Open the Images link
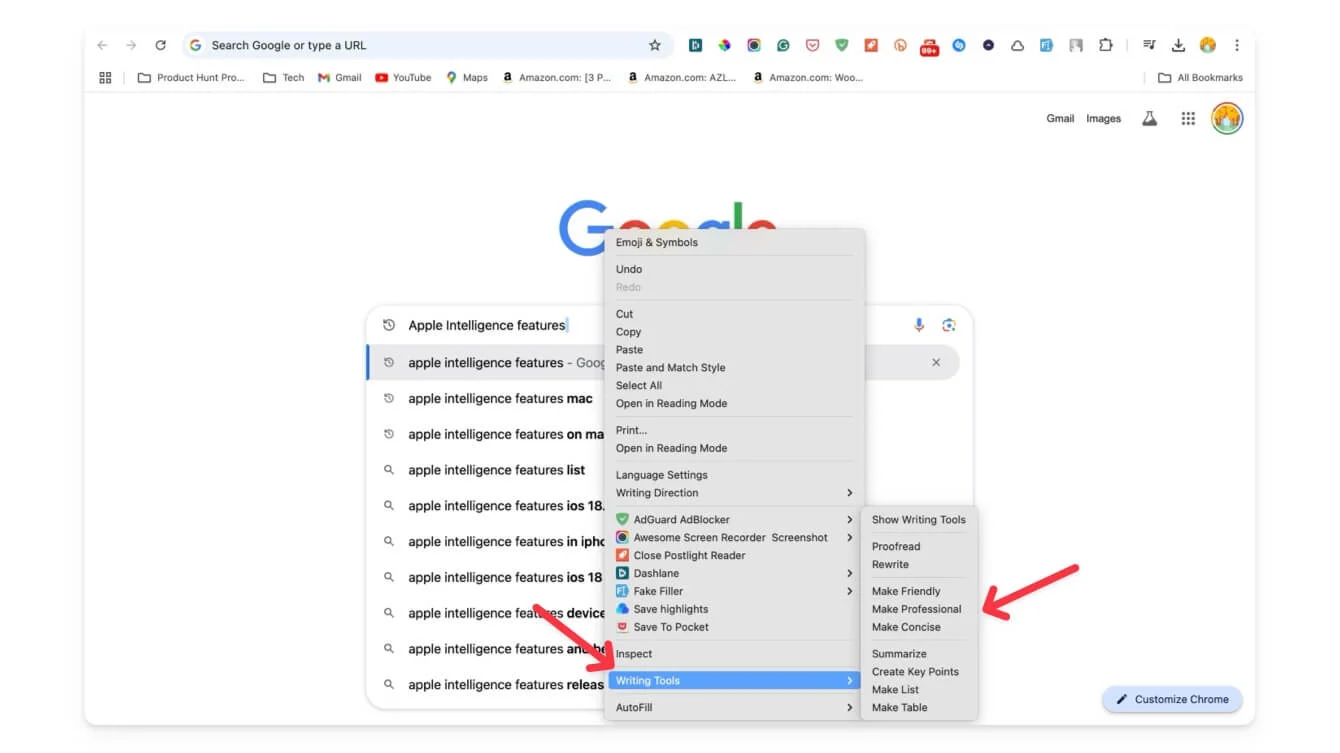 (x=1103, y=118)
